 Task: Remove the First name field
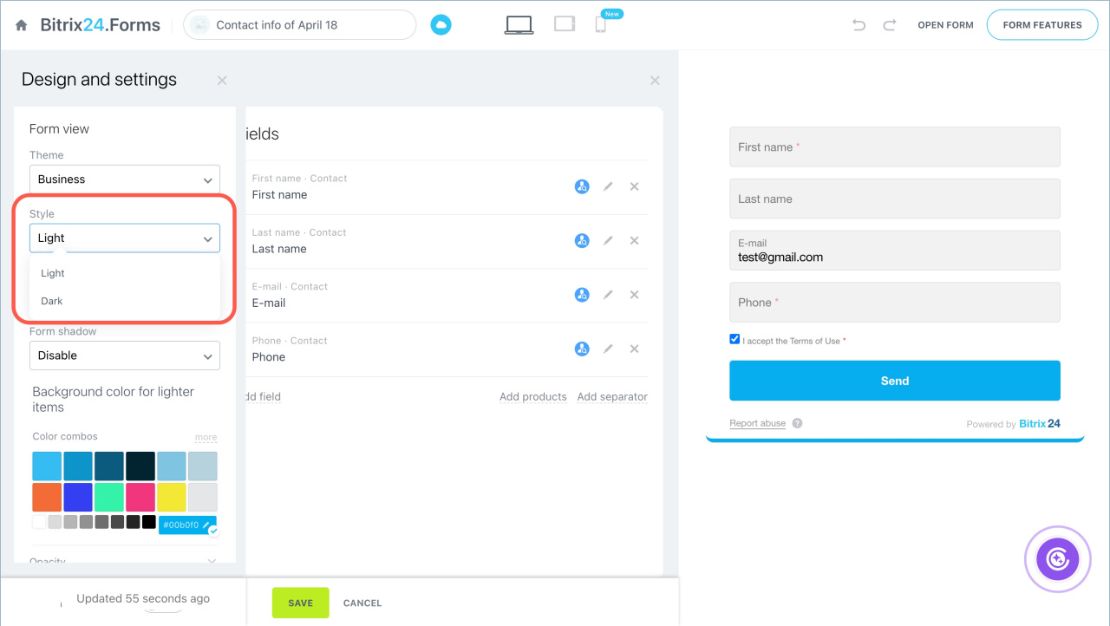coord(634,186)
